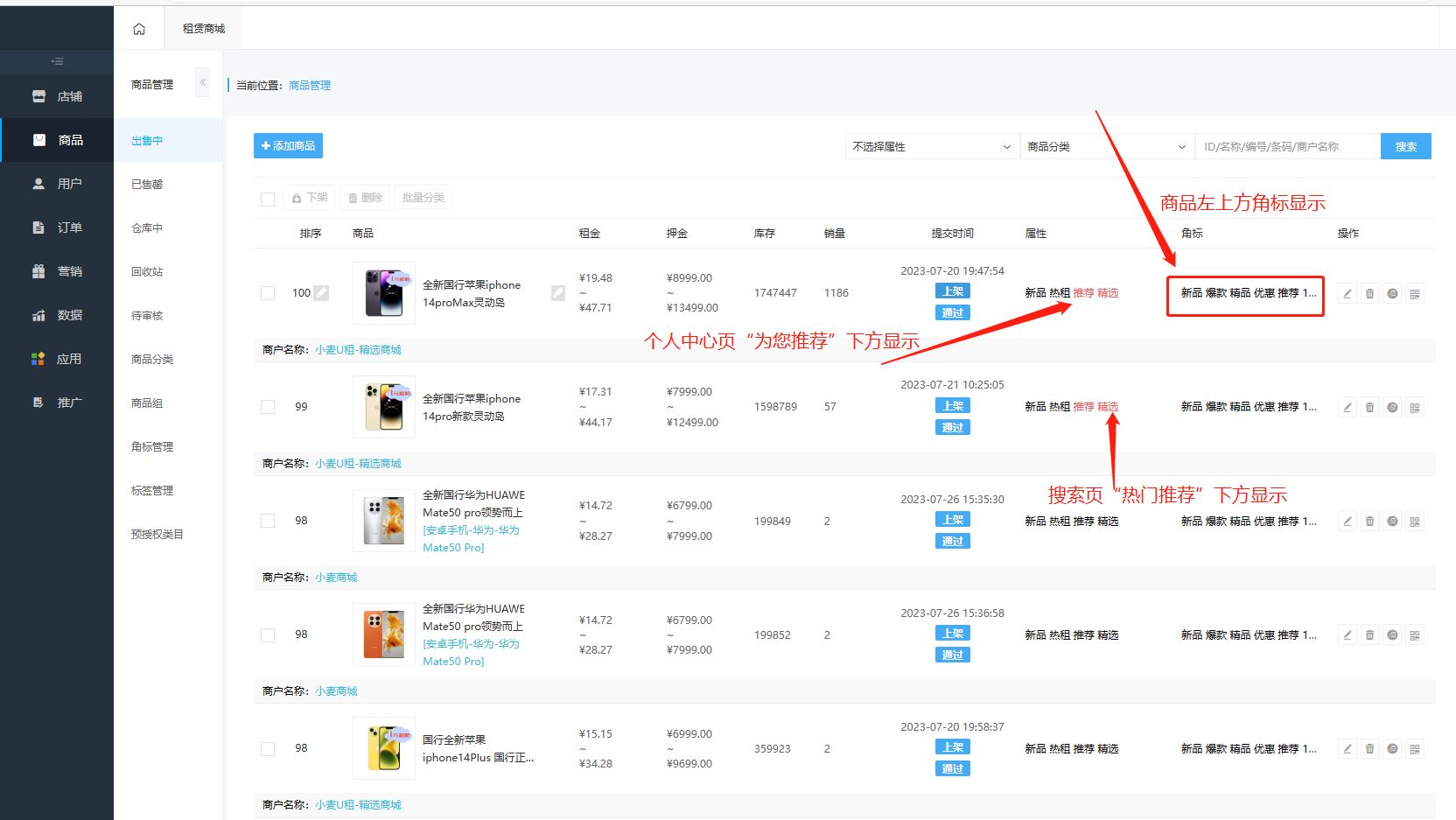Expand the 商品分类 filter dropdown
Image resolution: width=1456 pixels, height=820 pixels.
coord(1106,147)
